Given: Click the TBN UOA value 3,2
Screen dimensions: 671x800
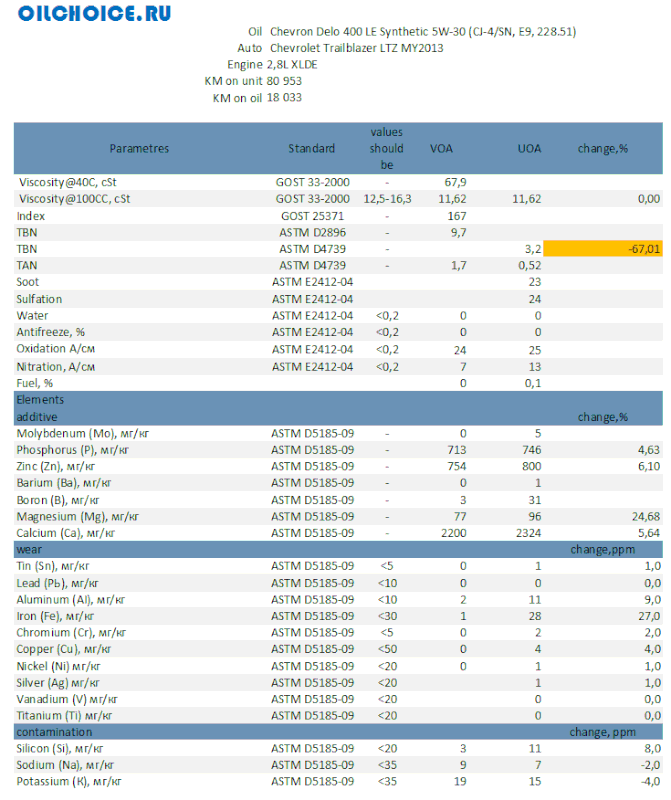Looking at the screenshot, I should pos(533,249).
